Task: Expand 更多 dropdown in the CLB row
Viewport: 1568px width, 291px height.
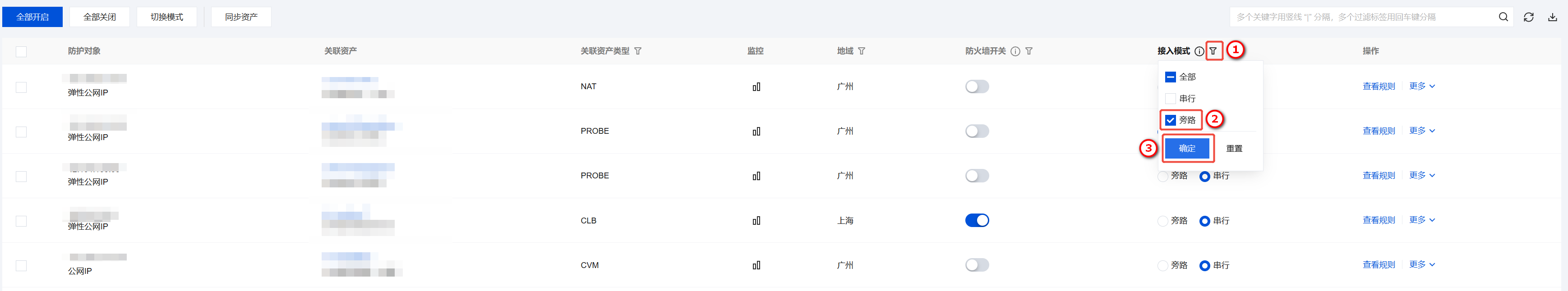Action: coord(1422,220)
